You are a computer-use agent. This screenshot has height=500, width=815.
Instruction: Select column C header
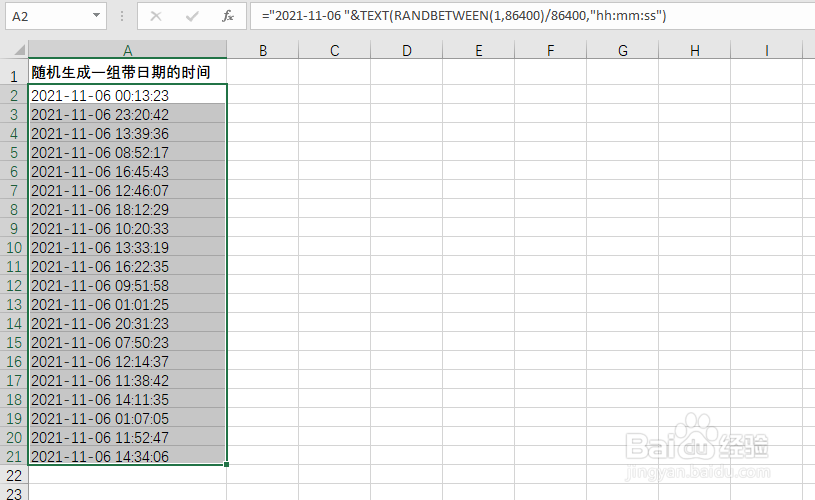[x=334, y=50]
